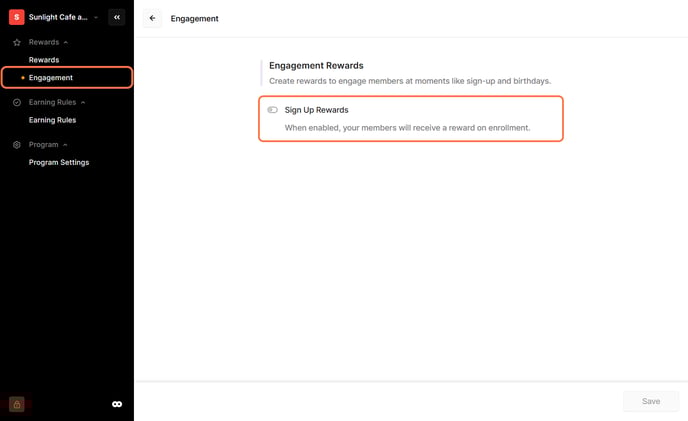Screen dimensions: 688x421
Task: Toggle the Sign Up Rewards switch
Action: coord(272,110)
